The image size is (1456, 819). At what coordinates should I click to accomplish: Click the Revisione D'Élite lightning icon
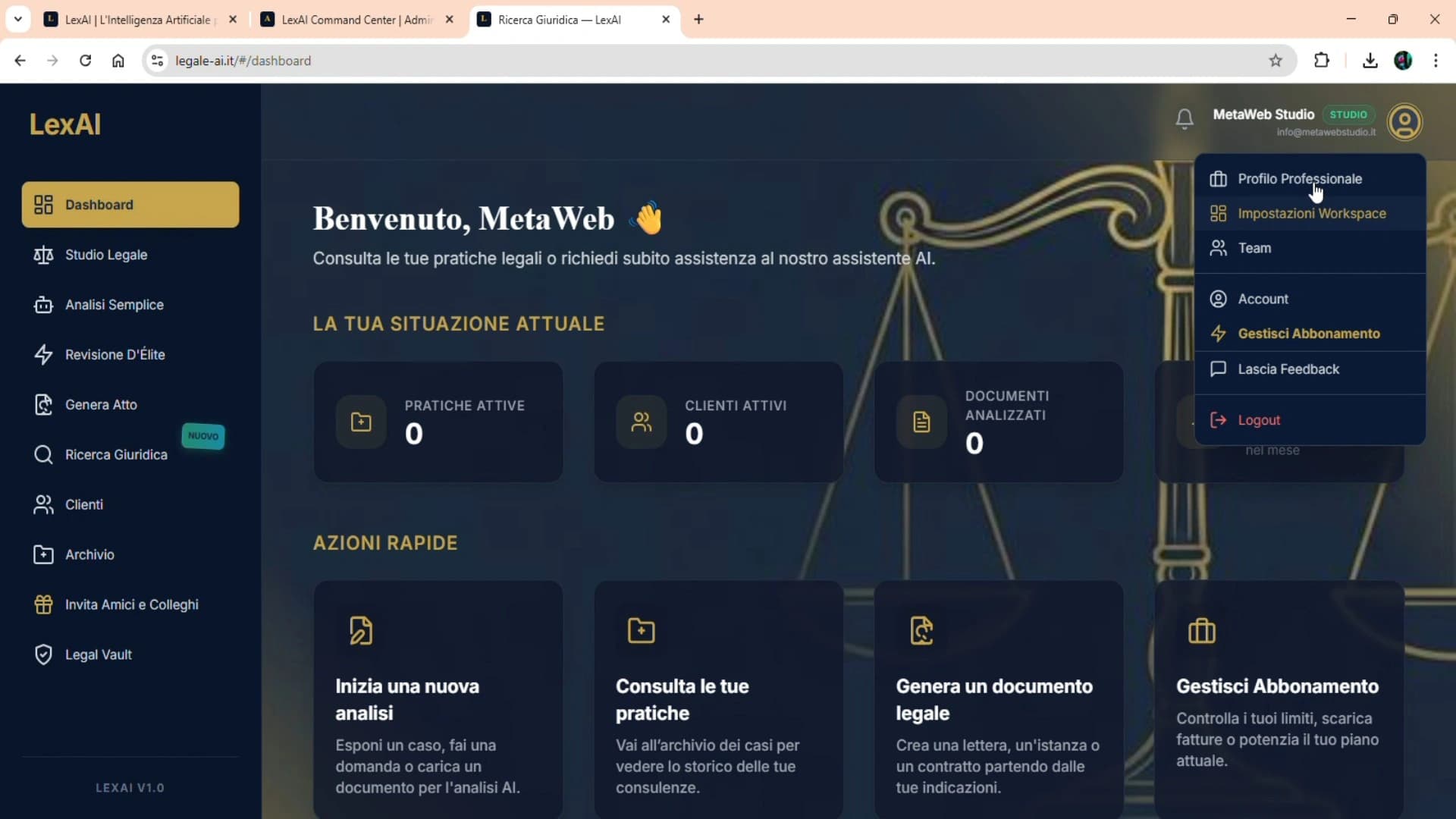point(43,355)
